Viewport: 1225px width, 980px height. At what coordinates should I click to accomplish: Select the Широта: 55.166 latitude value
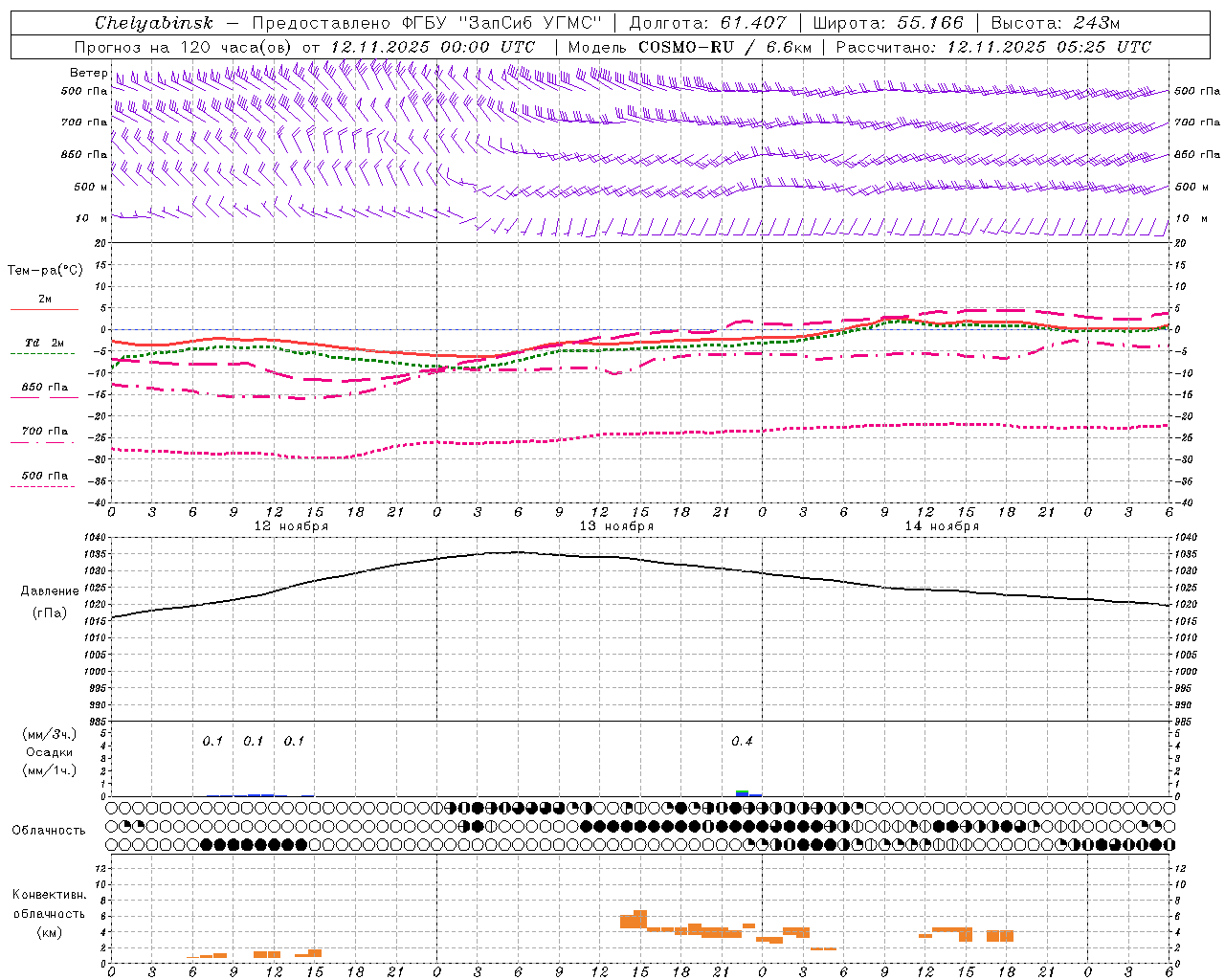coord(887,23)
